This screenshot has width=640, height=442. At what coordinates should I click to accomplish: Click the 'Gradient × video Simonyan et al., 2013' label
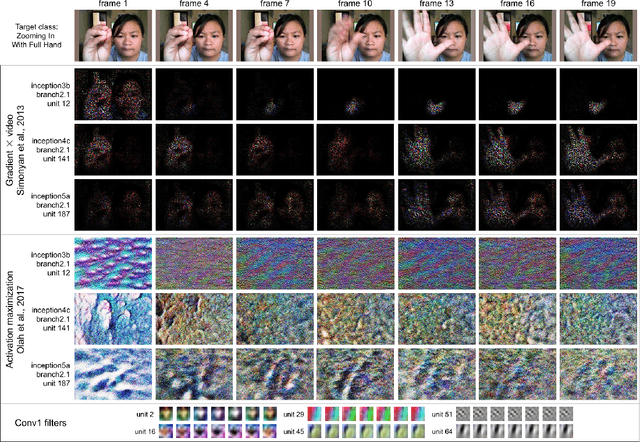point(15,150)
